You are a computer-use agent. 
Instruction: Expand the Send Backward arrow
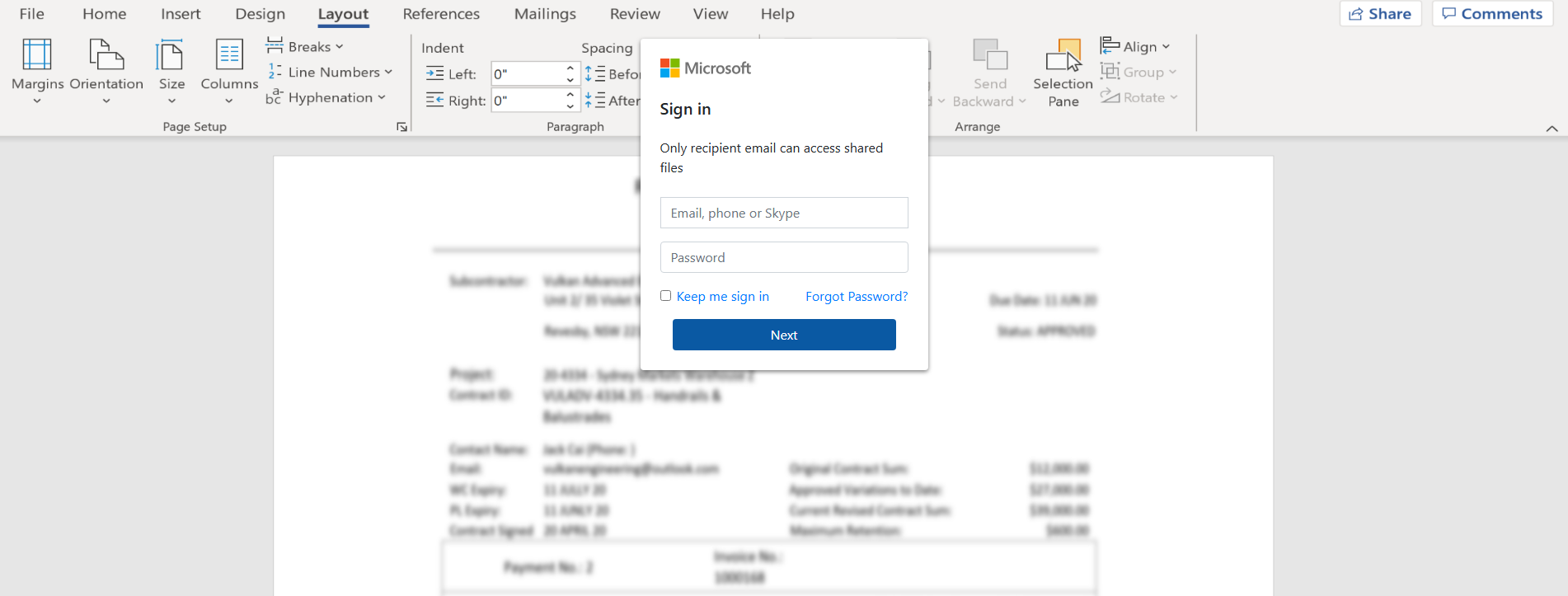point(1023,101)
